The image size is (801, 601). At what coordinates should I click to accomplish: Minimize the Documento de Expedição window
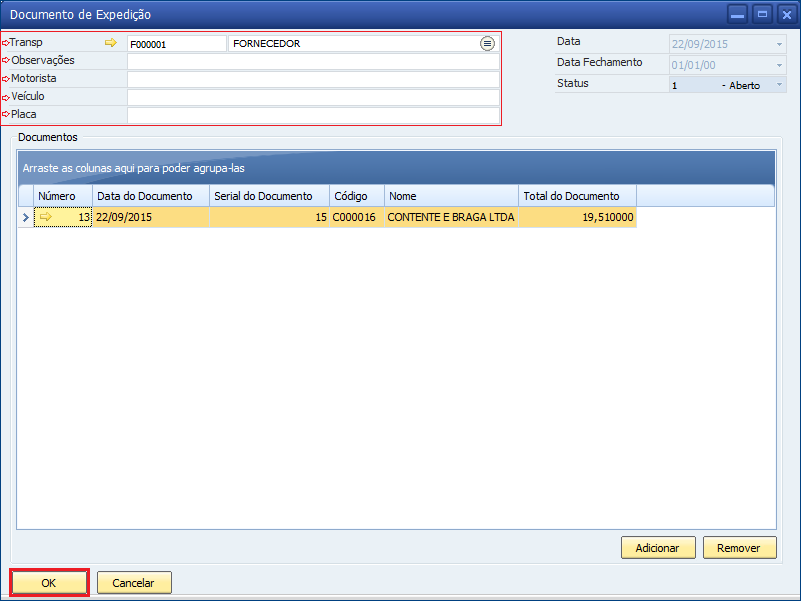point(738,14)
